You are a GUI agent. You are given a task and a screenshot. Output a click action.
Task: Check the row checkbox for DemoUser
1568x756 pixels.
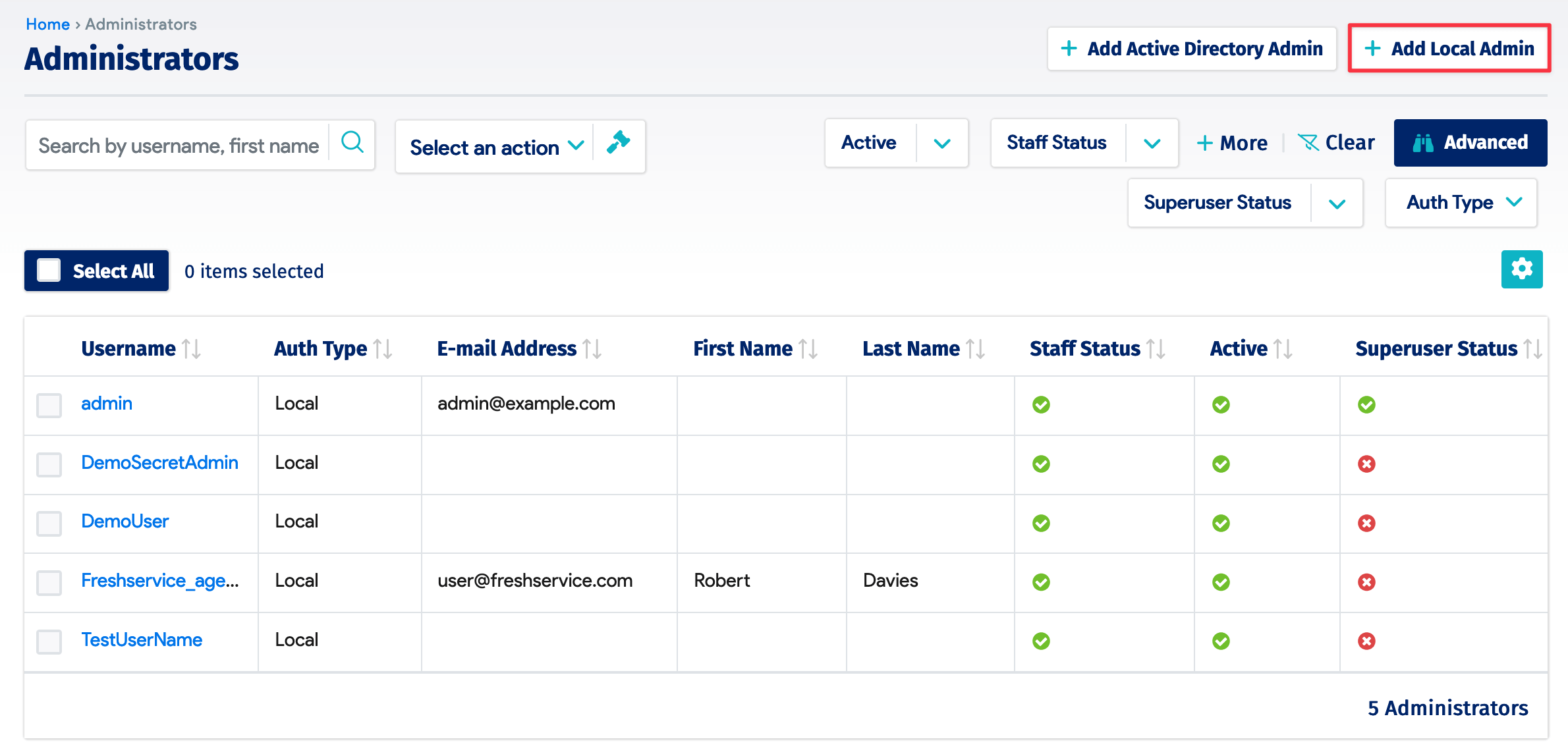coord(49,524)
